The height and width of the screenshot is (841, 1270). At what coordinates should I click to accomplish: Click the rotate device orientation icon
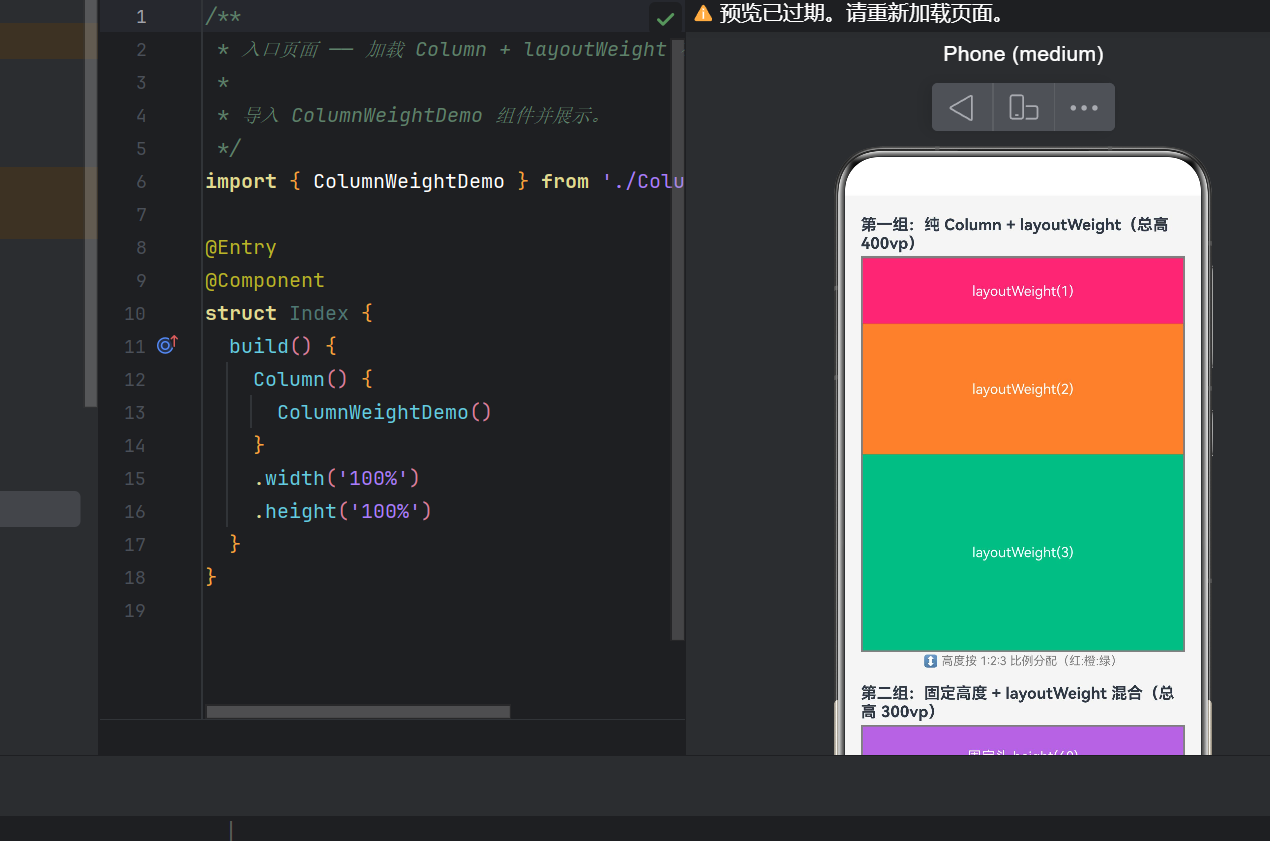(1023, 107)
